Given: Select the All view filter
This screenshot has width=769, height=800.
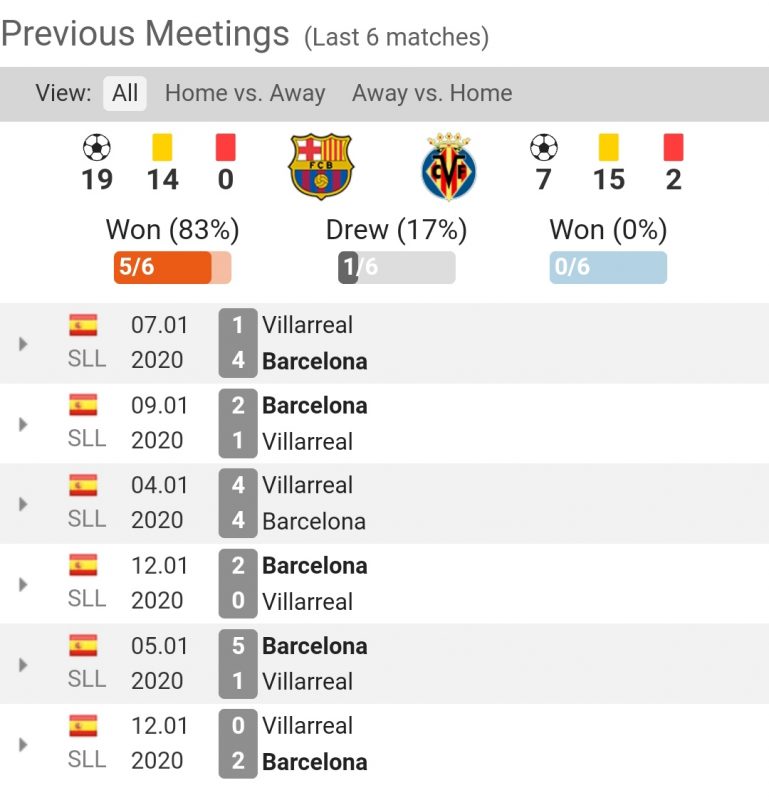Looking at the screenshot, I should [x=125, y=94].
